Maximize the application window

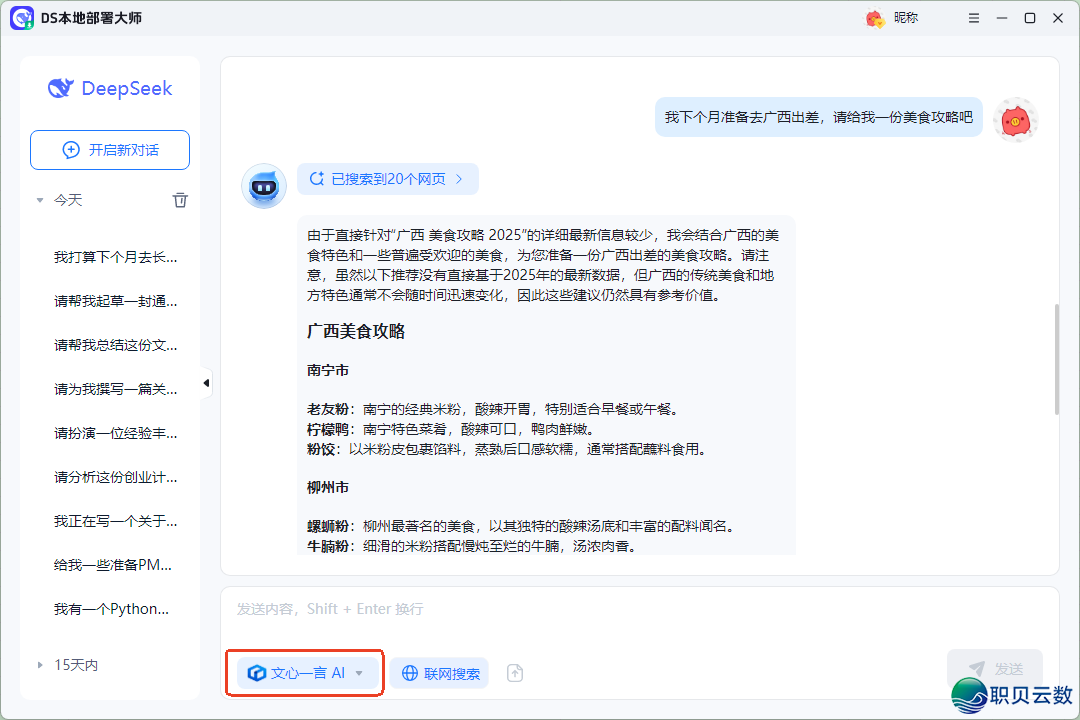pyautogui.click(x=1030, y=18)
